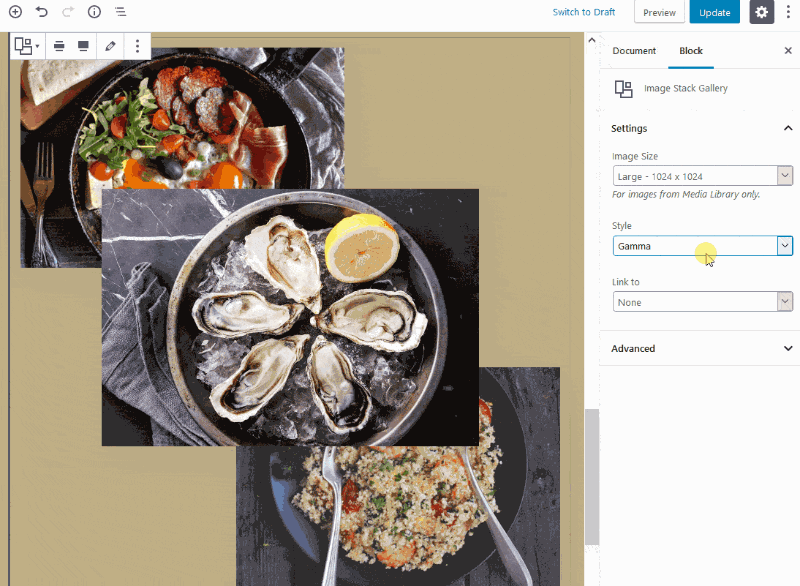Image resolution: width=800 pixels, height=586 pixels.
Task: Toggle the settings gear sidebar button
Action: tap(761, 12)
